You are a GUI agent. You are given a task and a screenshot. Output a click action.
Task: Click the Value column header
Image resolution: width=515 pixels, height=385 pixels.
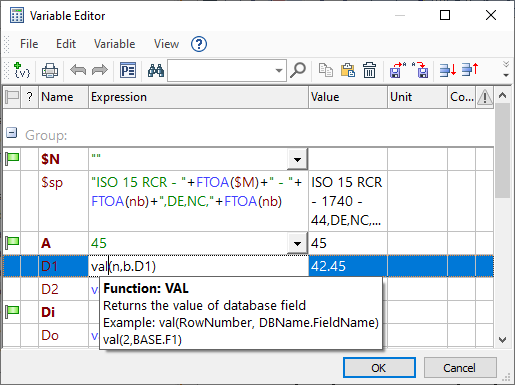click(x=348, y=97)
